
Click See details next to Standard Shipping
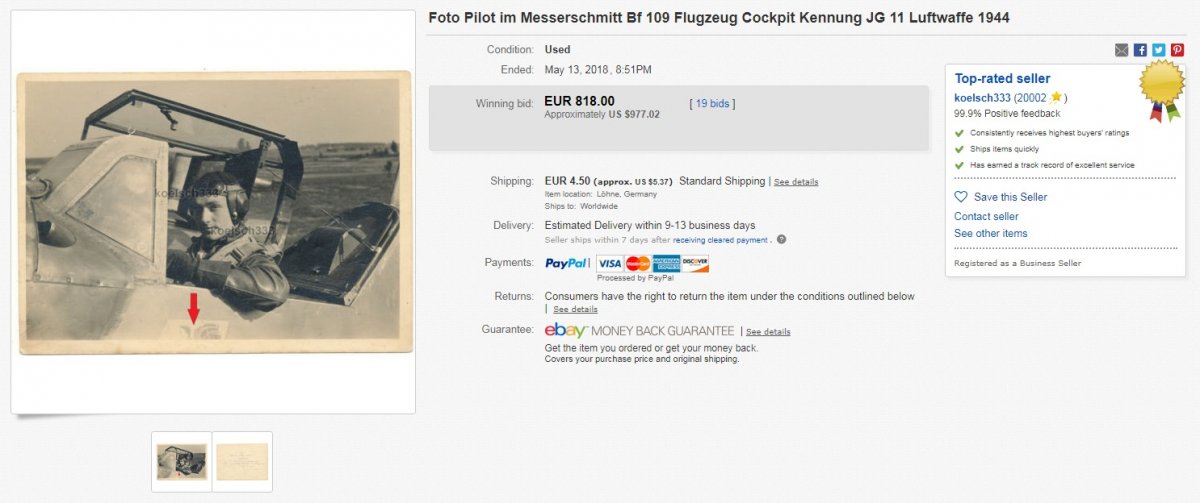pyautogui.click(x=796, y=182)
